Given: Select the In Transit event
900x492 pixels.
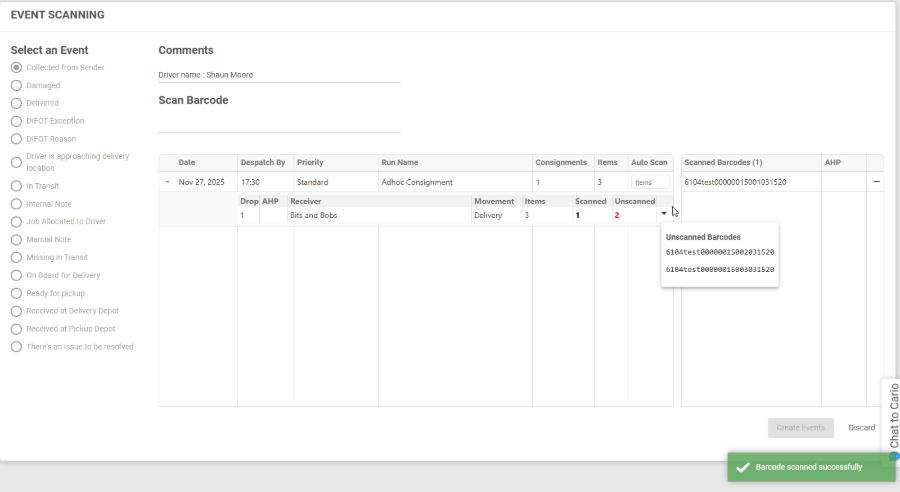Looking at the screenshot, I should tap(16, 186).
